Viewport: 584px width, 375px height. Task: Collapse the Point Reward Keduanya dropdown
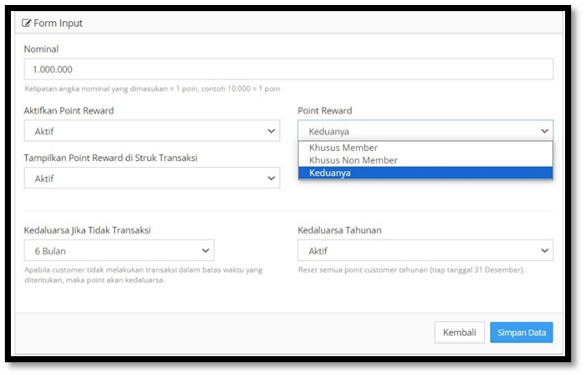pyautogui.click(x=425, y=131)
